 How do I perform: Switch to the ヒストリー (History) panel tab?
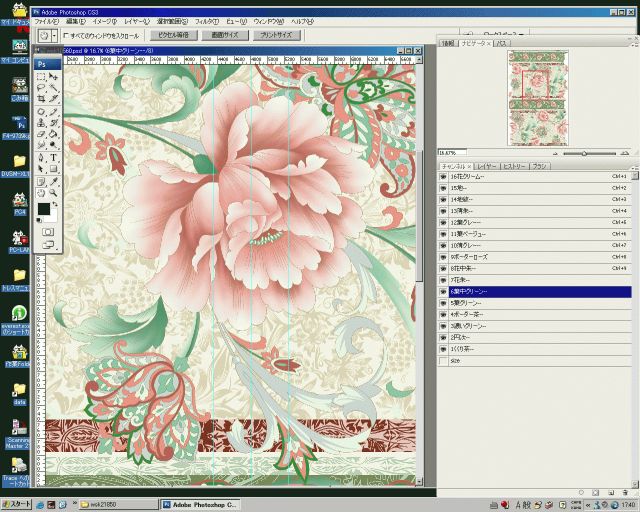(513, 165)
